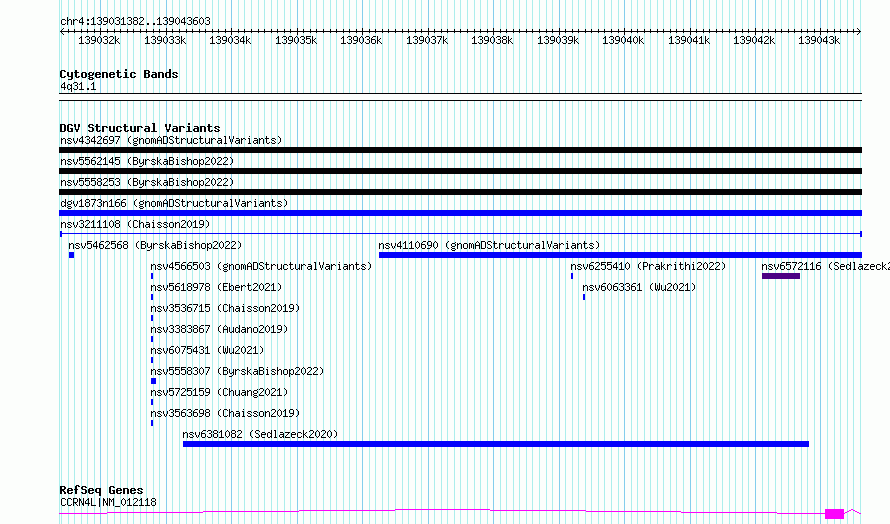
Task: Select nsv3383867 Audano2019 label
Action: [x=219, y=329]
